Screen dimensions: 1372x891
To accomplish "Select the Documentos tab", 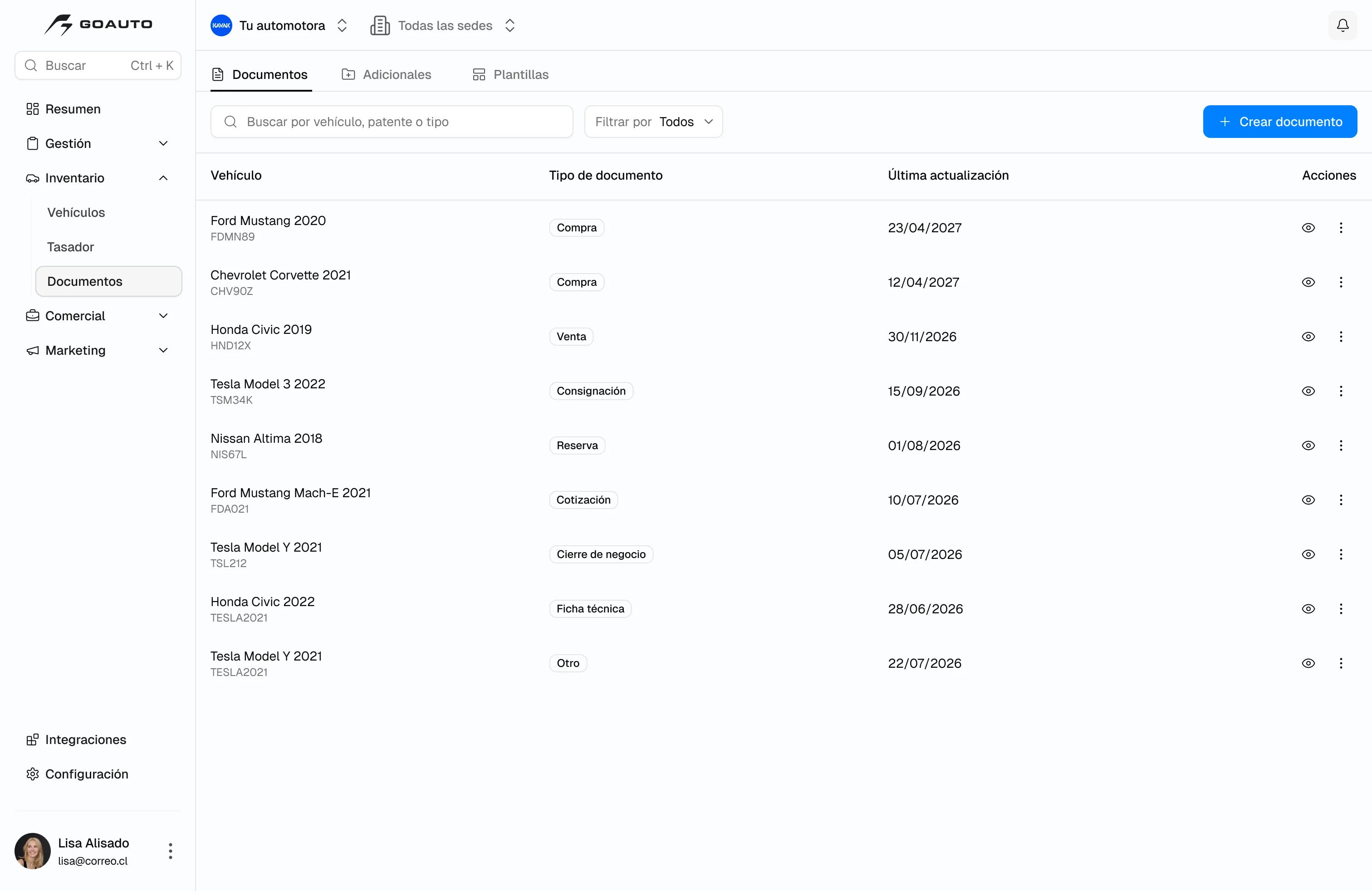I will (x=261, y=74).
